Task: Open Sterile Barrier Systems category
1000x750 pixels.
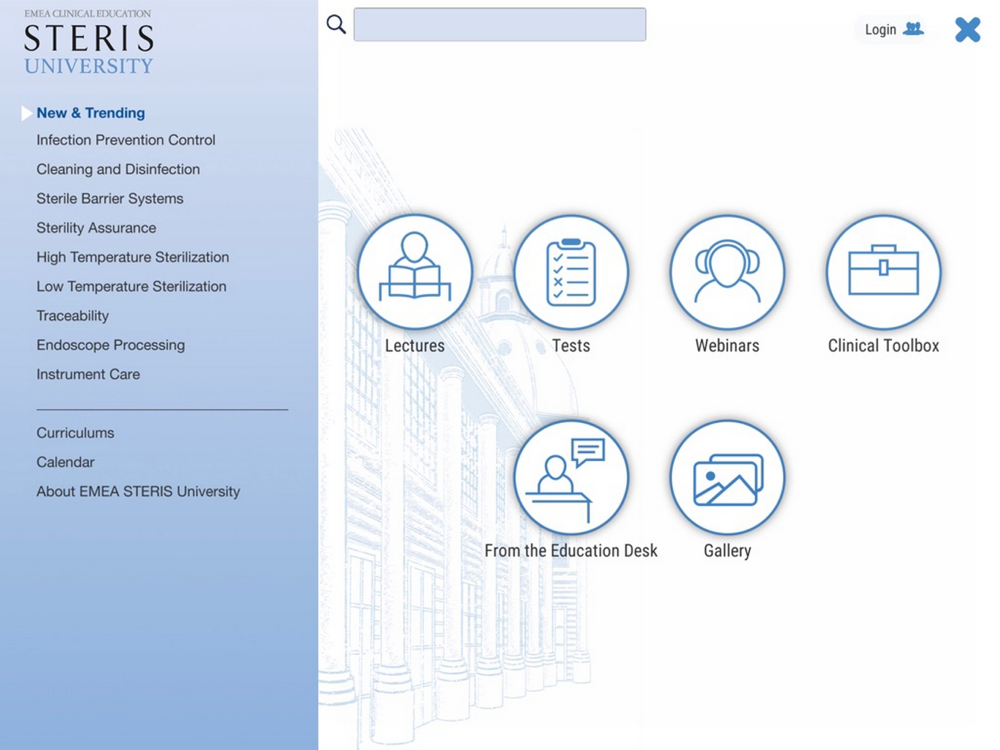Action: [x=110, y=198]
